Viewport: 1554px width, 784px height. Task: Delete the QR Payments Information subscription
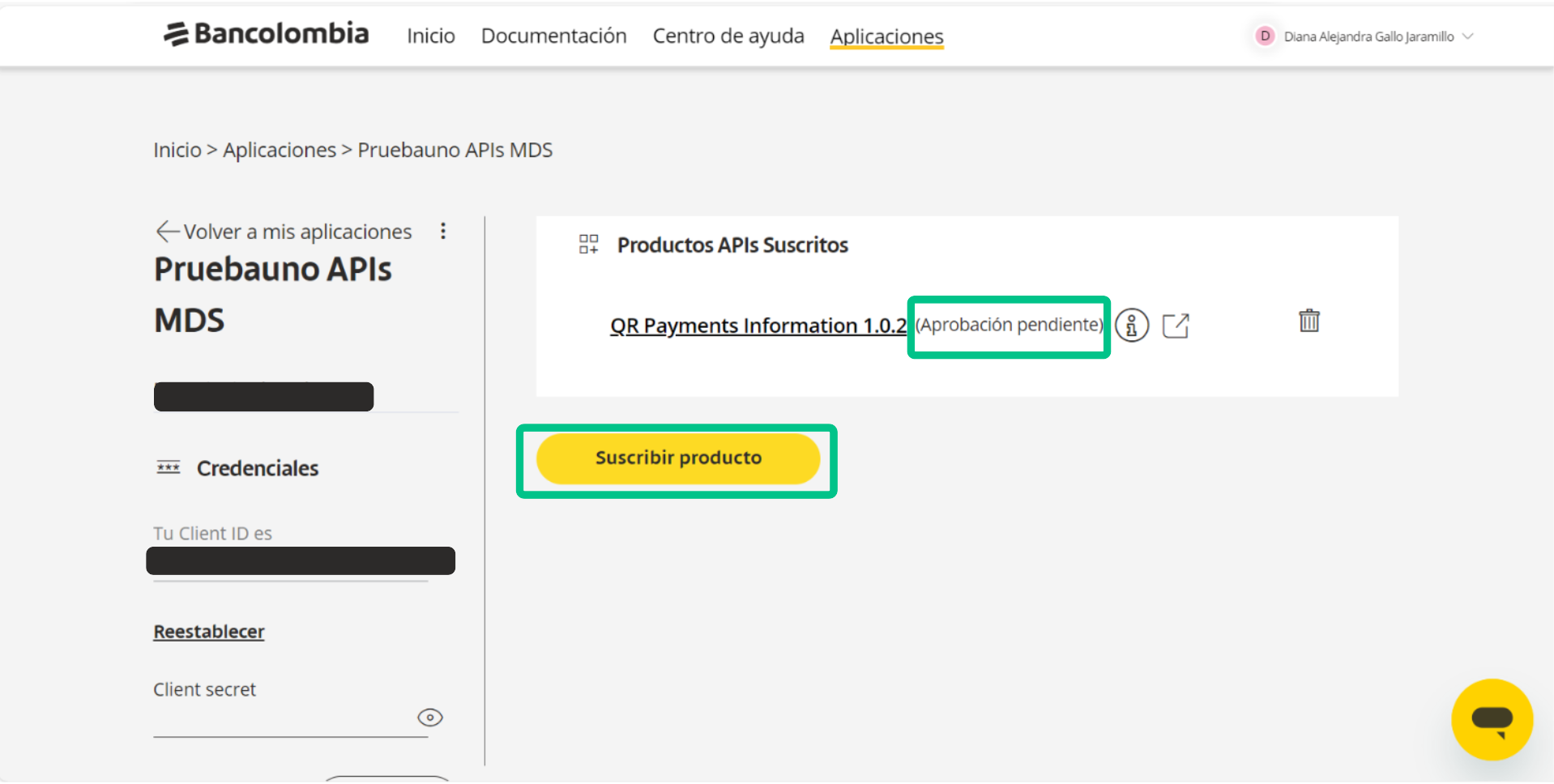[x=1309, y=321]
